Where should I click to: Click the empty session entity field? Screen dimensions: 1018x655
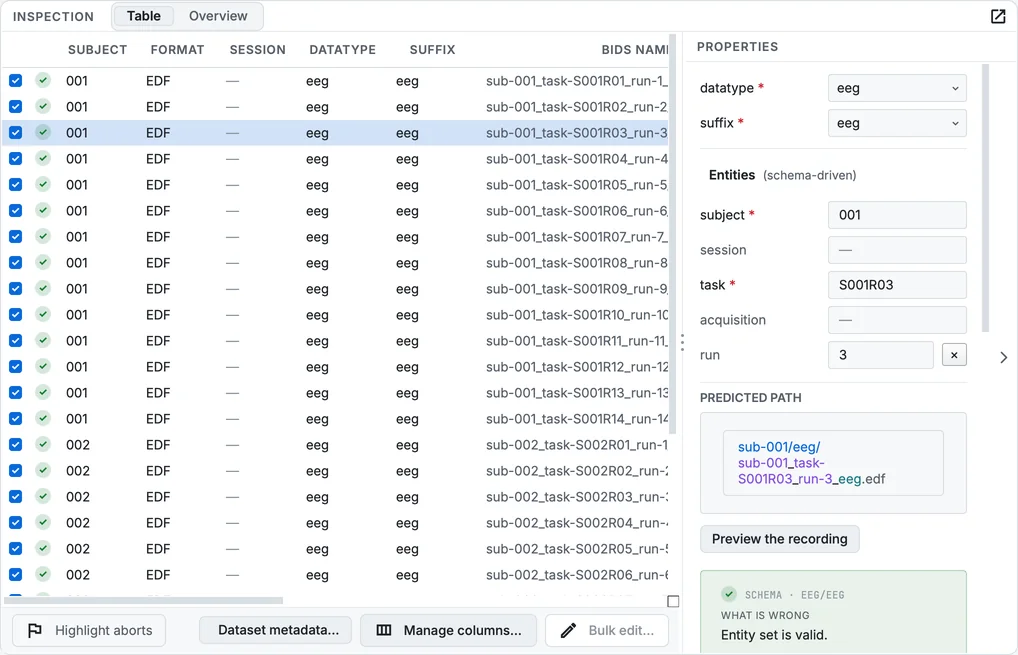pyautogui.click(x=897, y=250)
